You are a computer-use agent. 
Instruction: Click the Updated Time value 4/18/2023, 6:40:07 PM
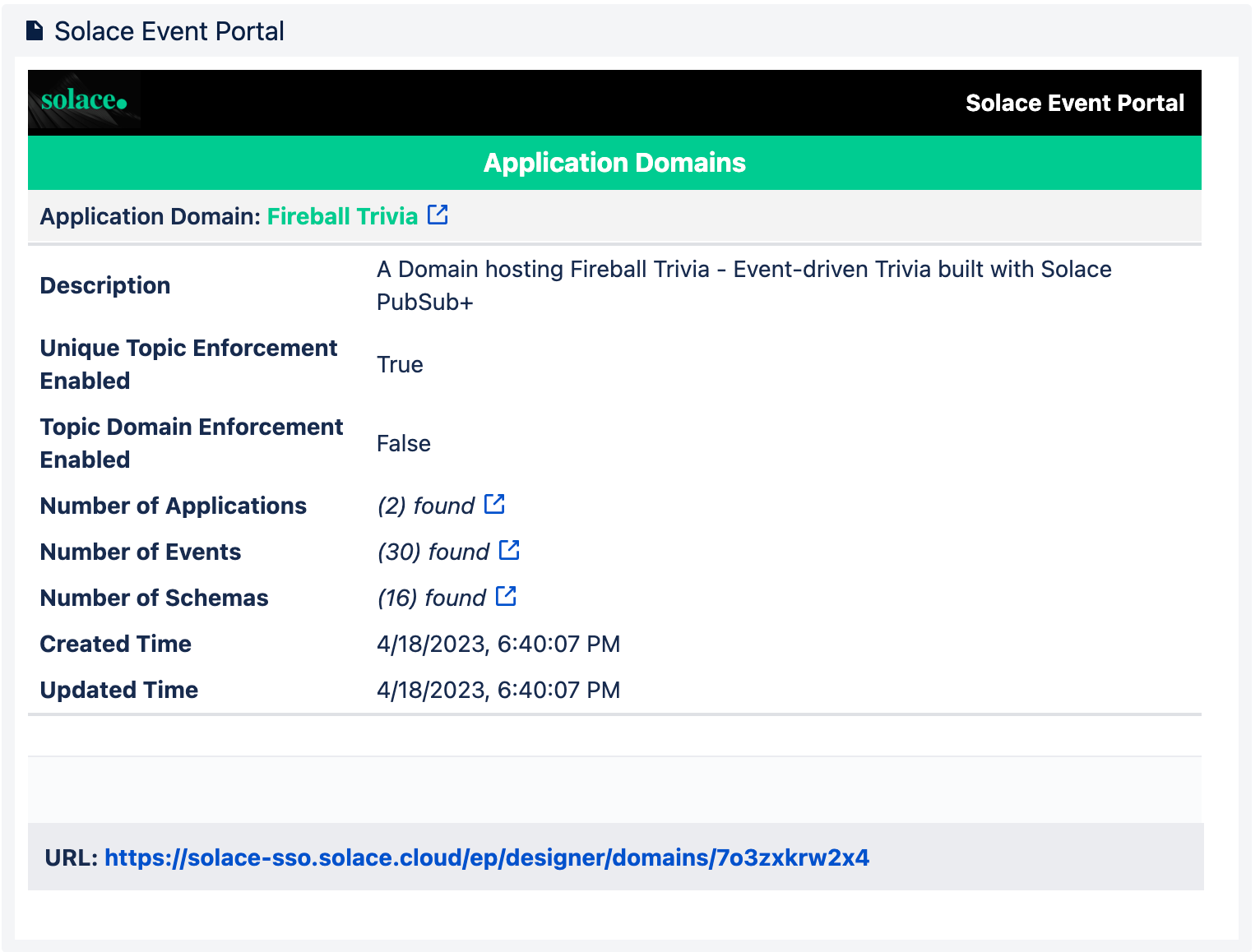coord(498,690)
